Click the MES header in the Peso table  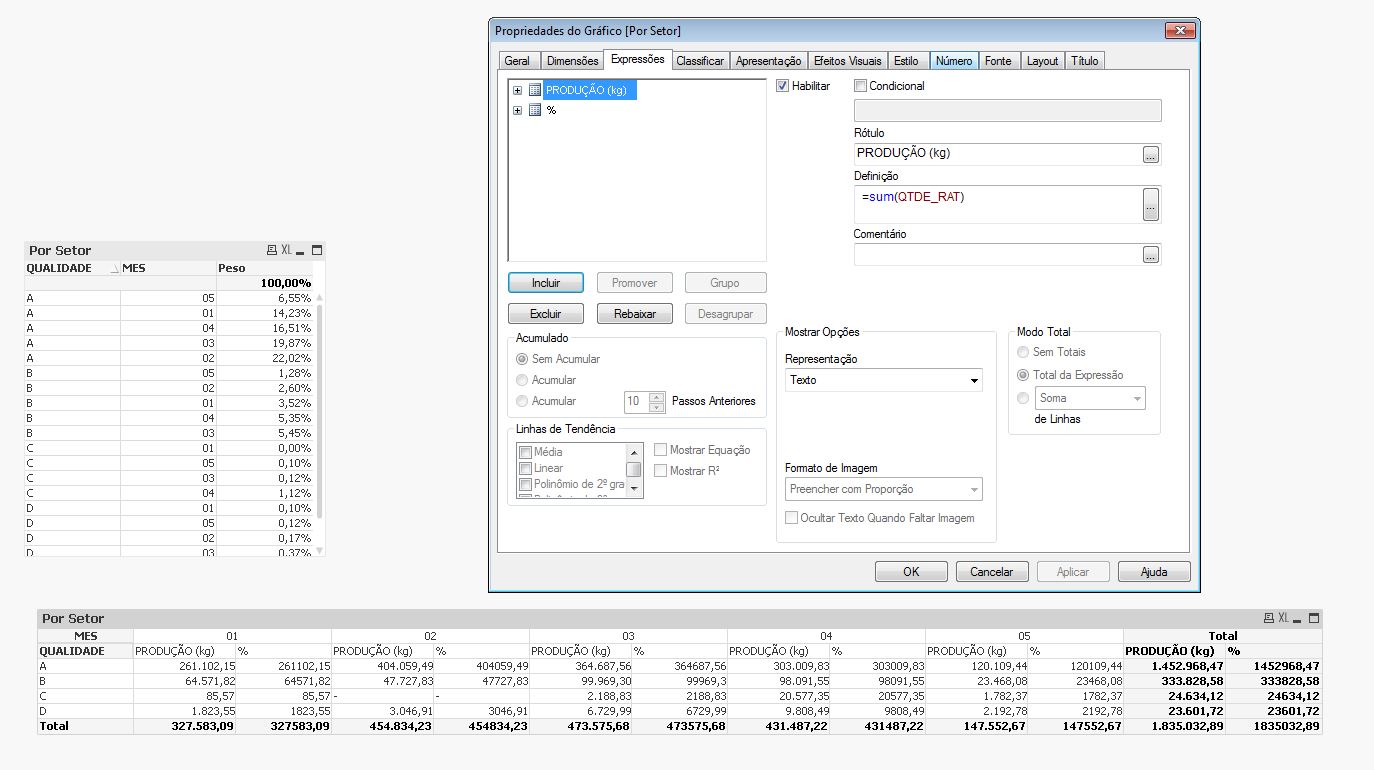tap(167, 268)
